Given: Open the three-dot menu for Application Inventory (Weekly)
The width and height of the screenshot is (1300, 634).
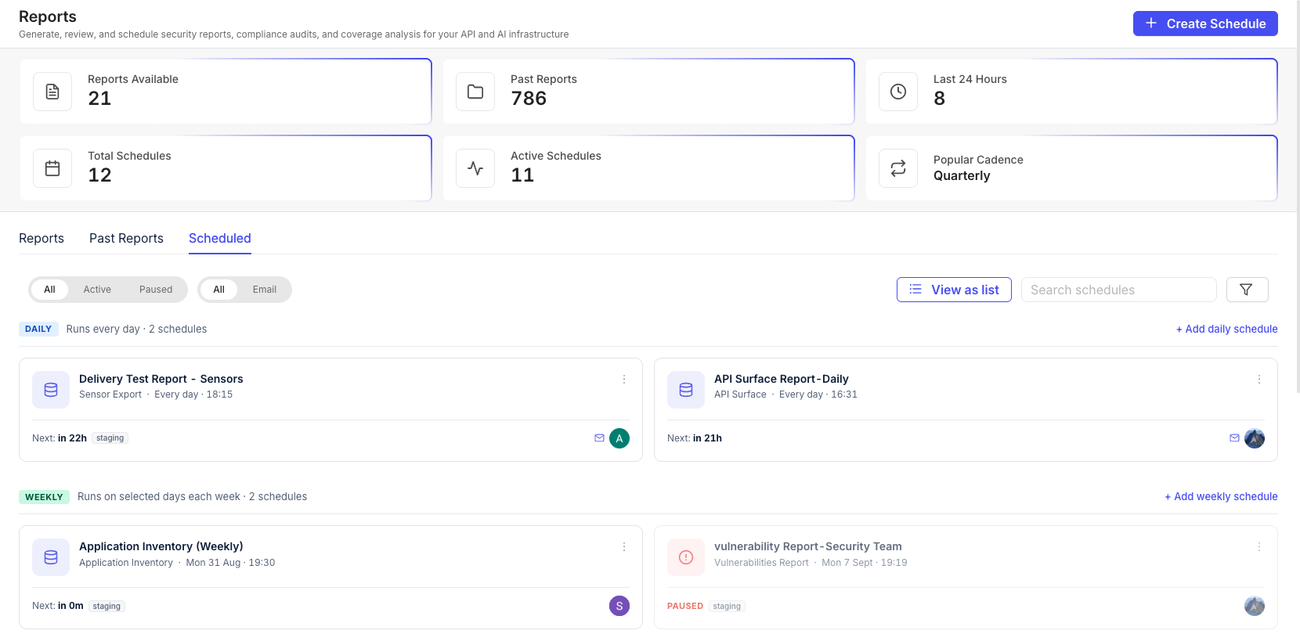Looking at the screenshot, I should 624,547.
